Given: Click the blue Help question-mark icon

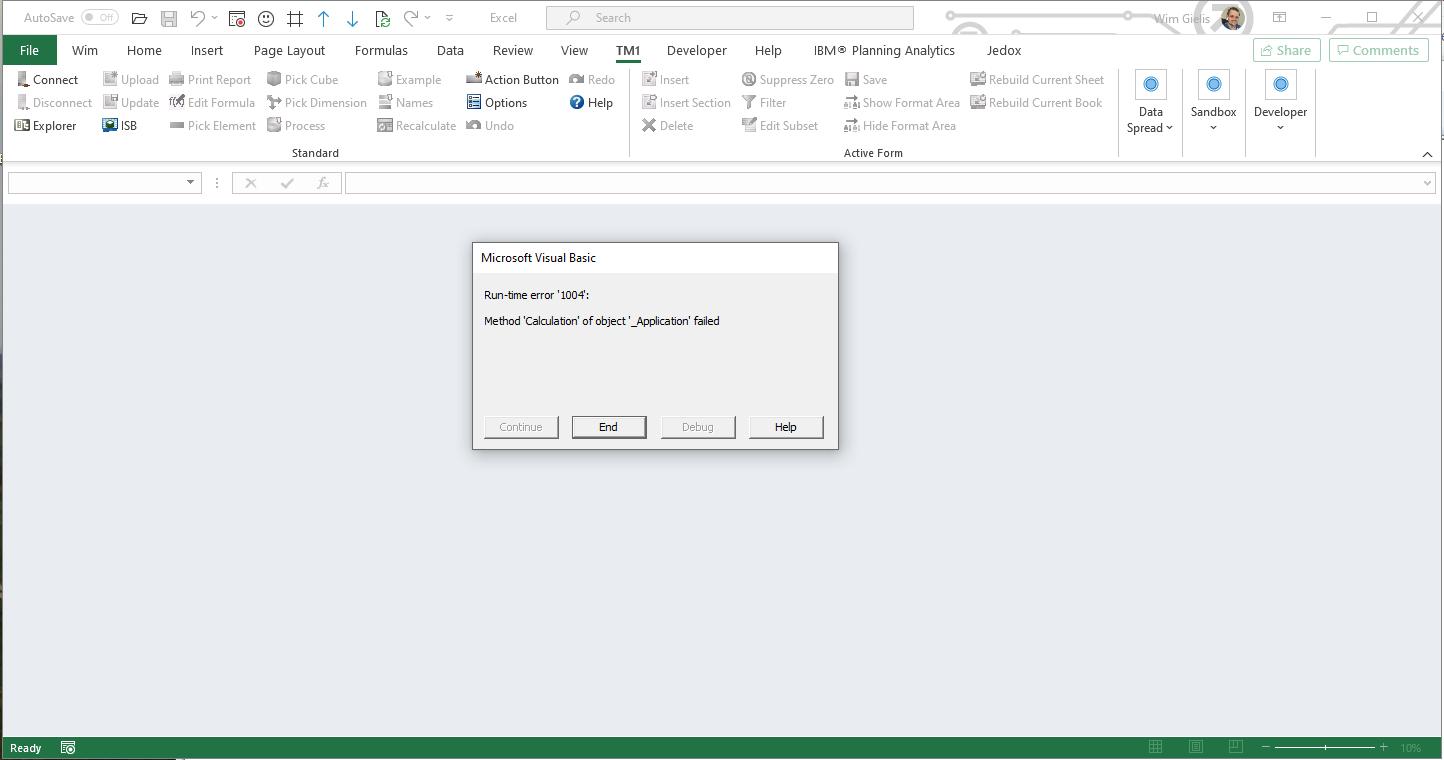Looking at the screenshot, I should (x=577, y=103).
